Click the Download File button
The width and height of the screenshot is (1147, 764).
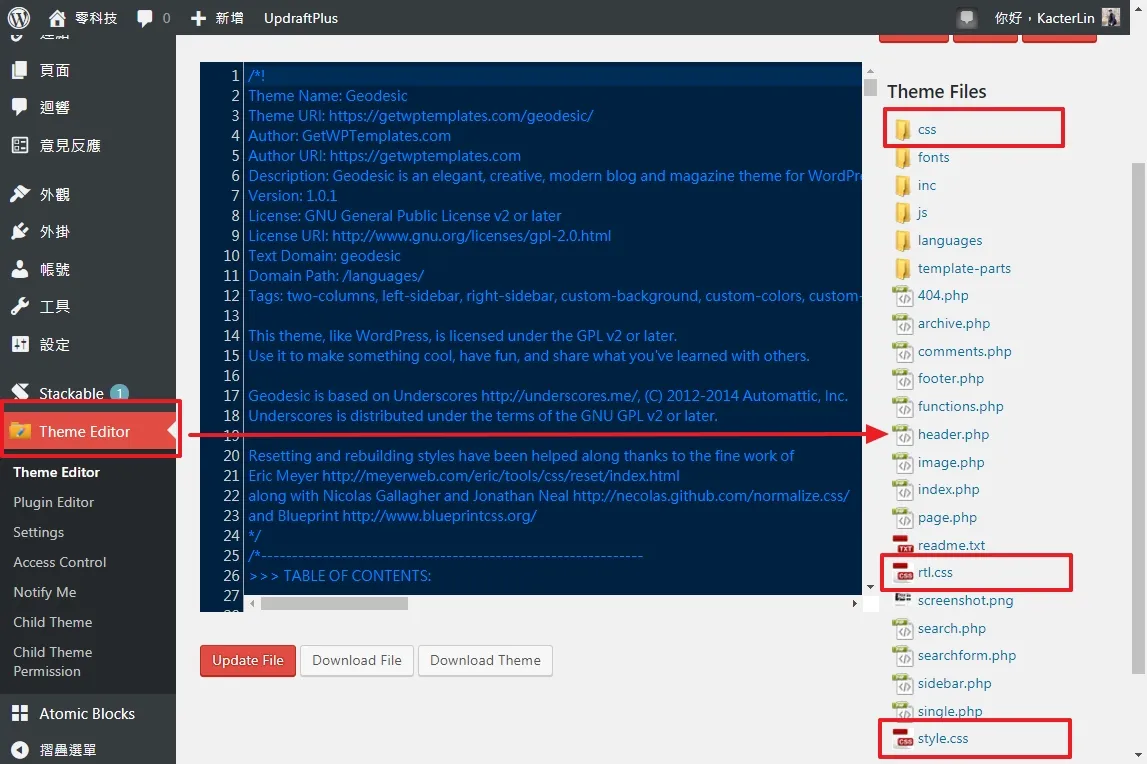(x=357, y=661)
